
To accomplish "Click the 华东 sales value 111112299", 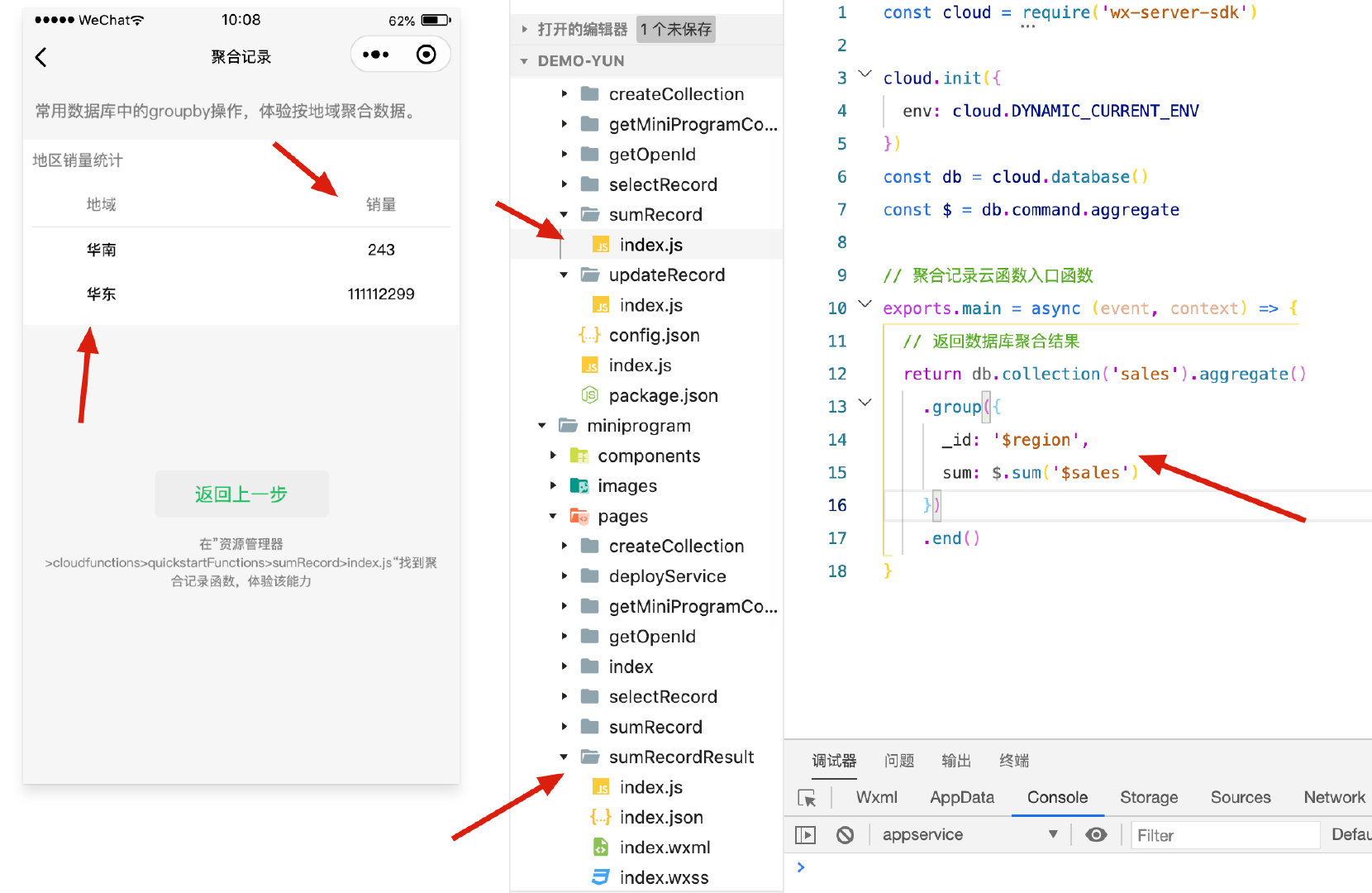I will click(381, 294).
